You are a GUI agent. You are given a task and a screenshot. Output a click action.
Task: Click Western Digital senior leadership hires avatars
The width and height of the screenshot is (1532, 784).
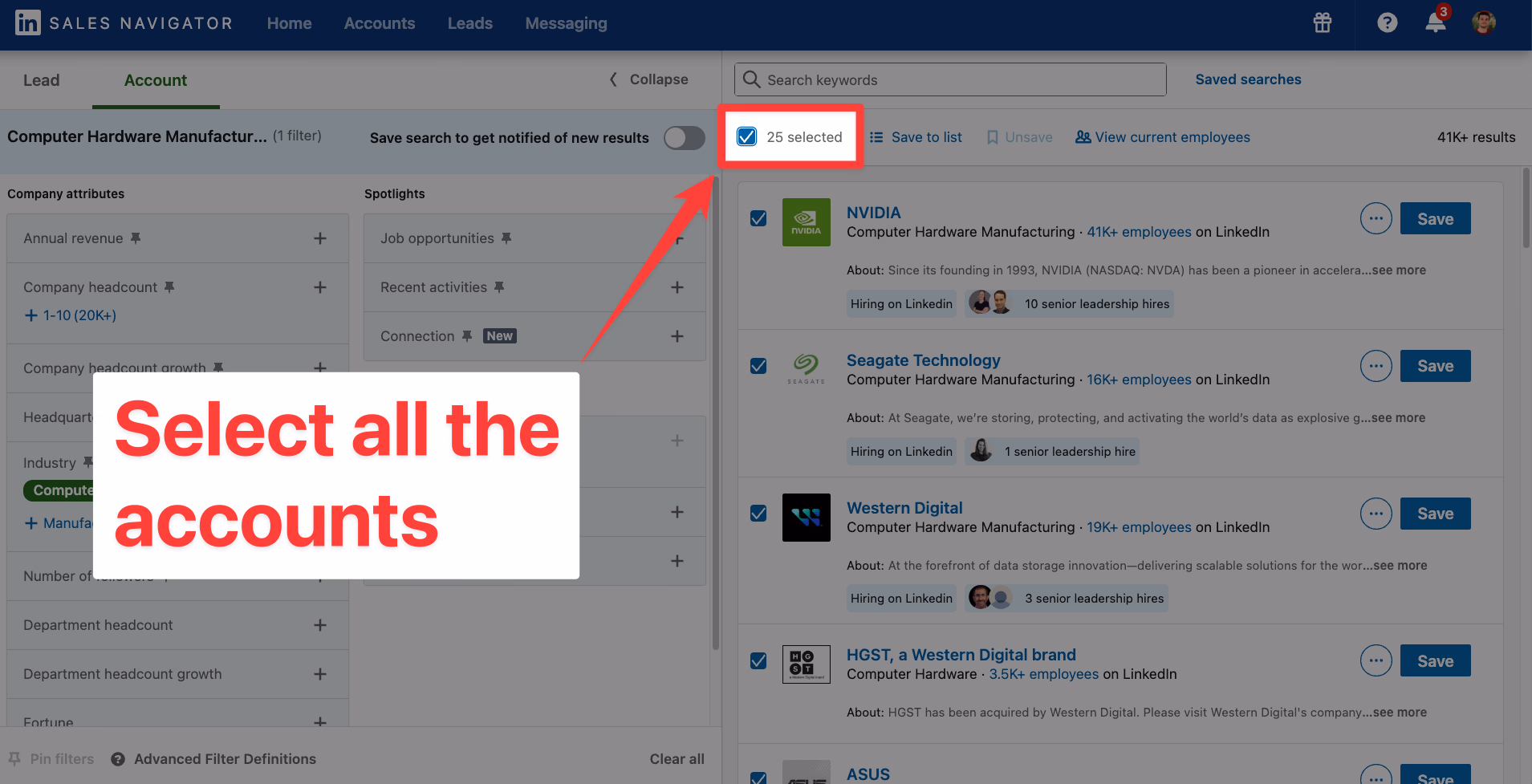click(x=990, y=598)
